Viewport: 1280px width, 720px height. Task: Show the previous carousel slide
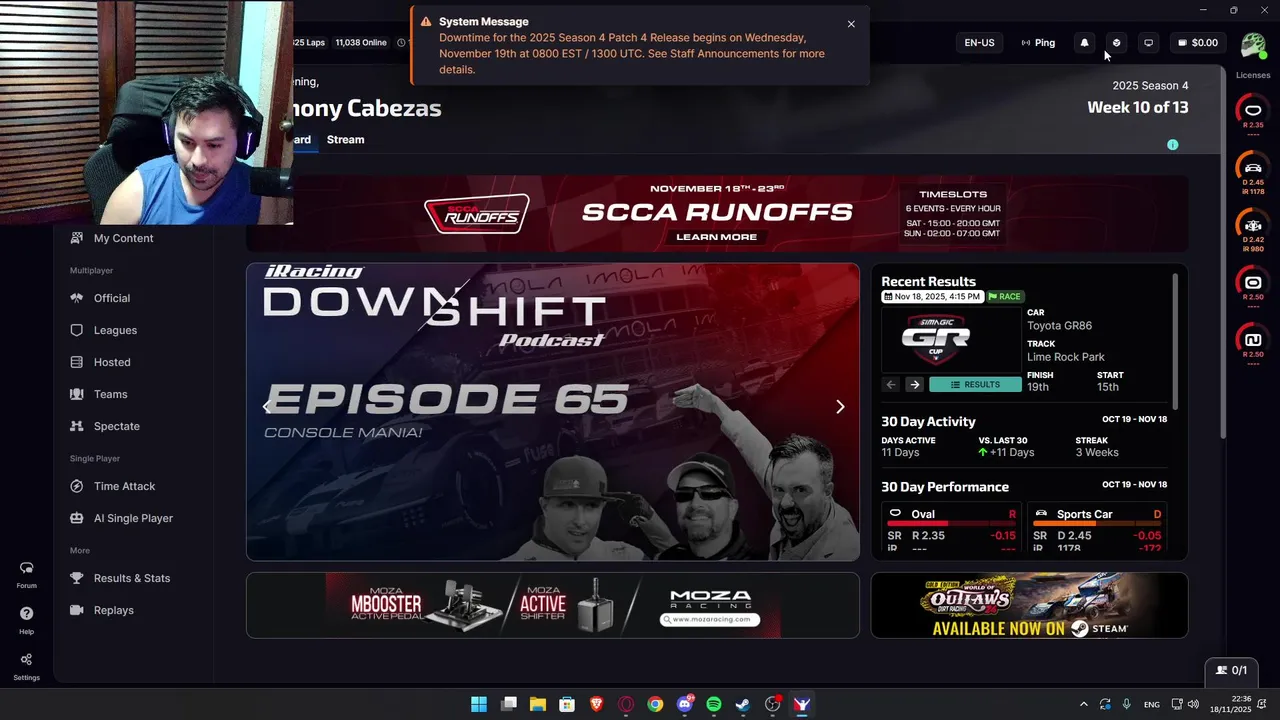click(x=266, y=407)
